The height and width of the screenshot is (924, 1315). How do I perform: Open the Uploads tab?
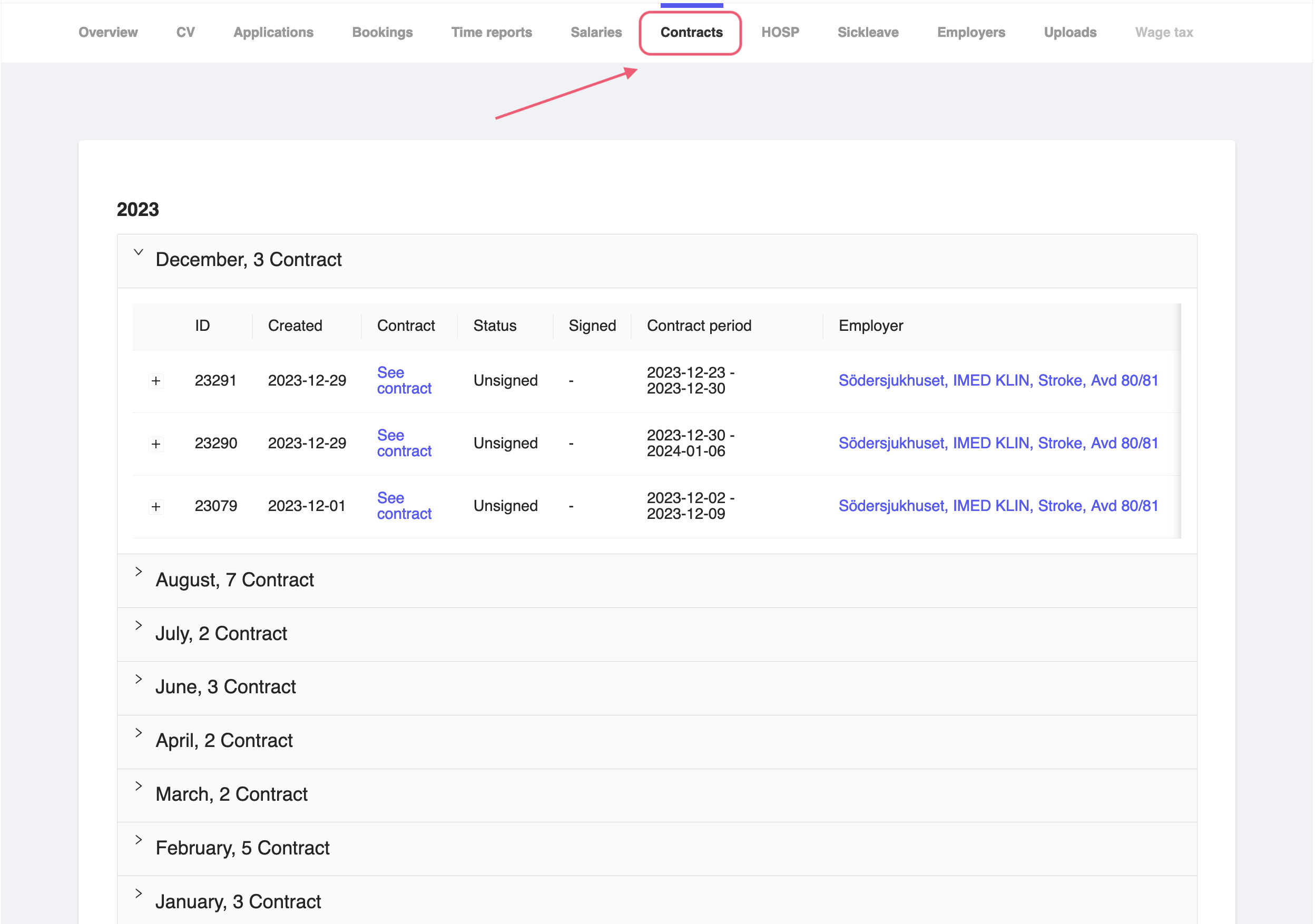[1069, 32]
